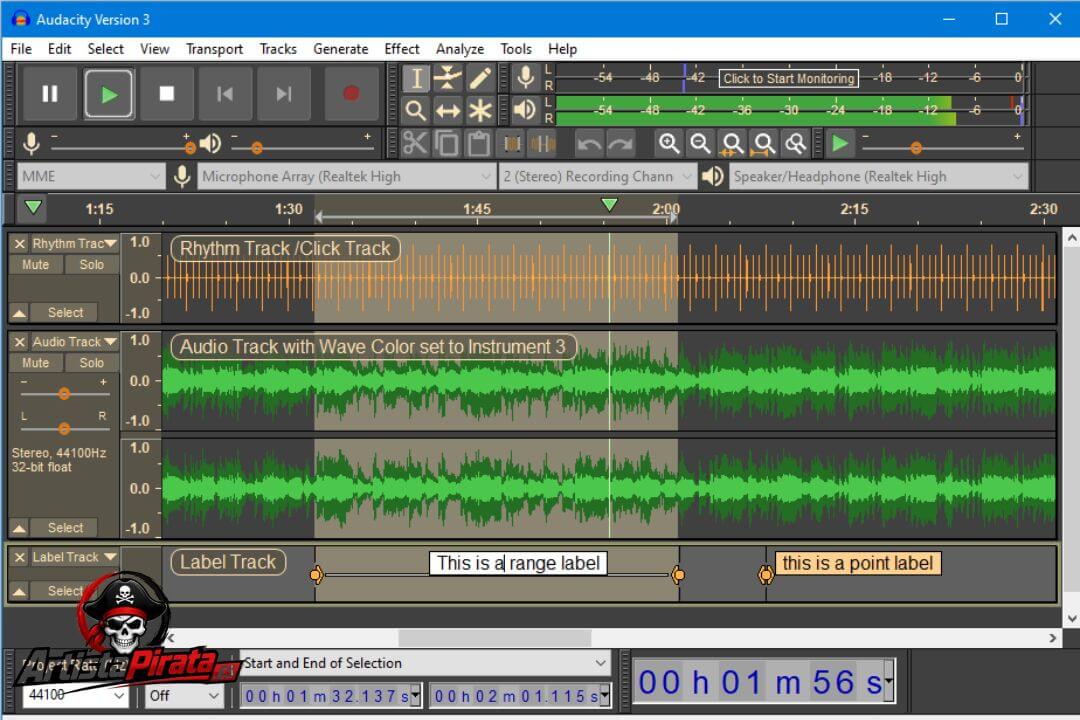
Task: Start playback with the Play button
Action: (109, 94)
